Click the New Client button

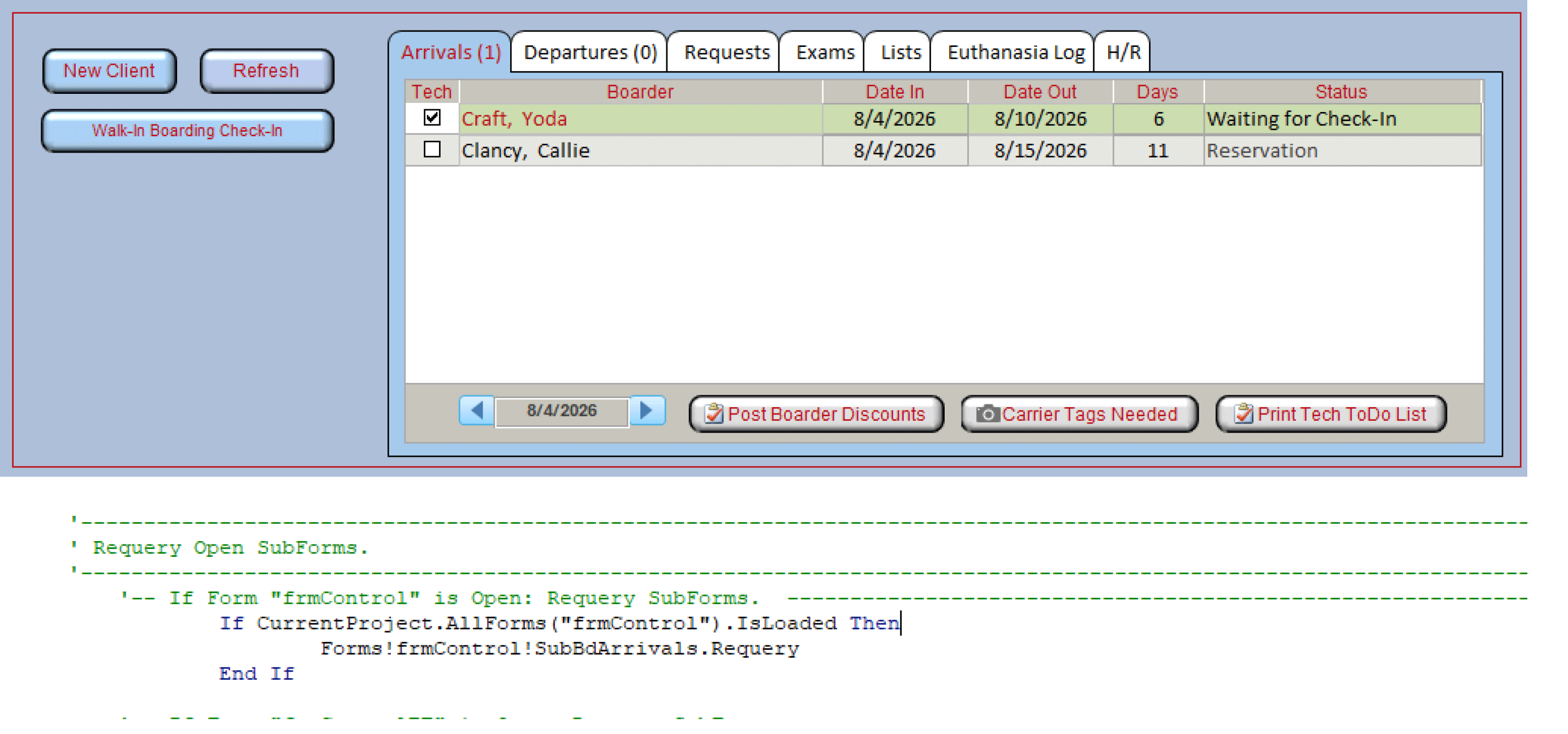pos(110,71)
